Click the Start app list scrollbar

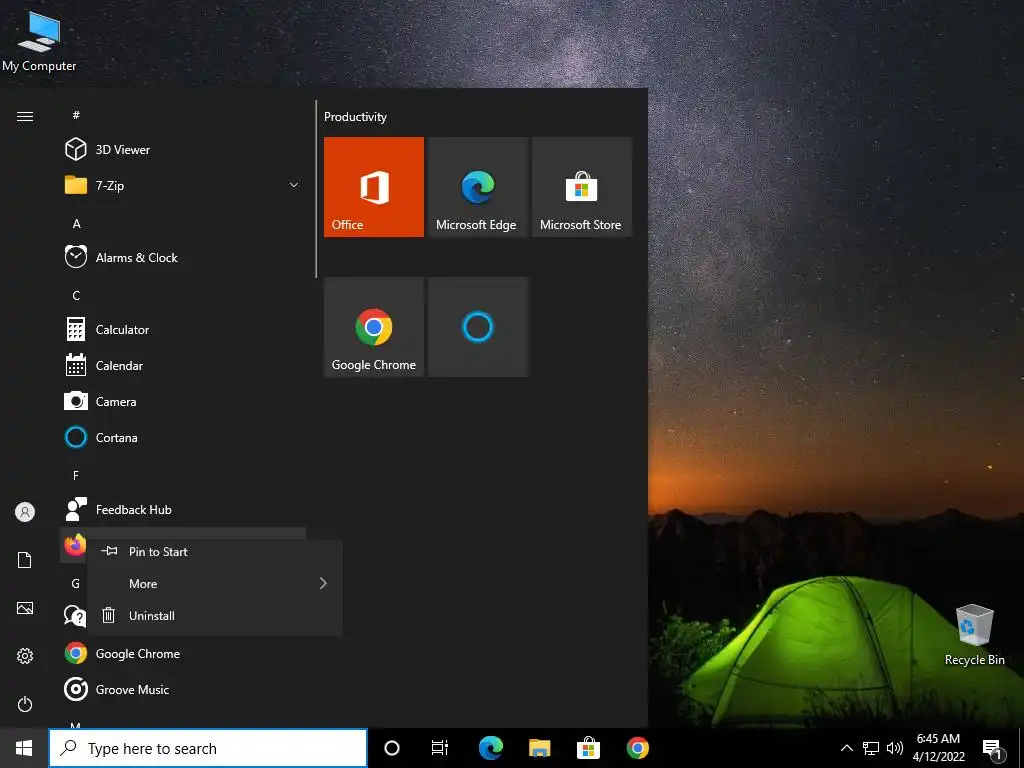pos(316,189)
